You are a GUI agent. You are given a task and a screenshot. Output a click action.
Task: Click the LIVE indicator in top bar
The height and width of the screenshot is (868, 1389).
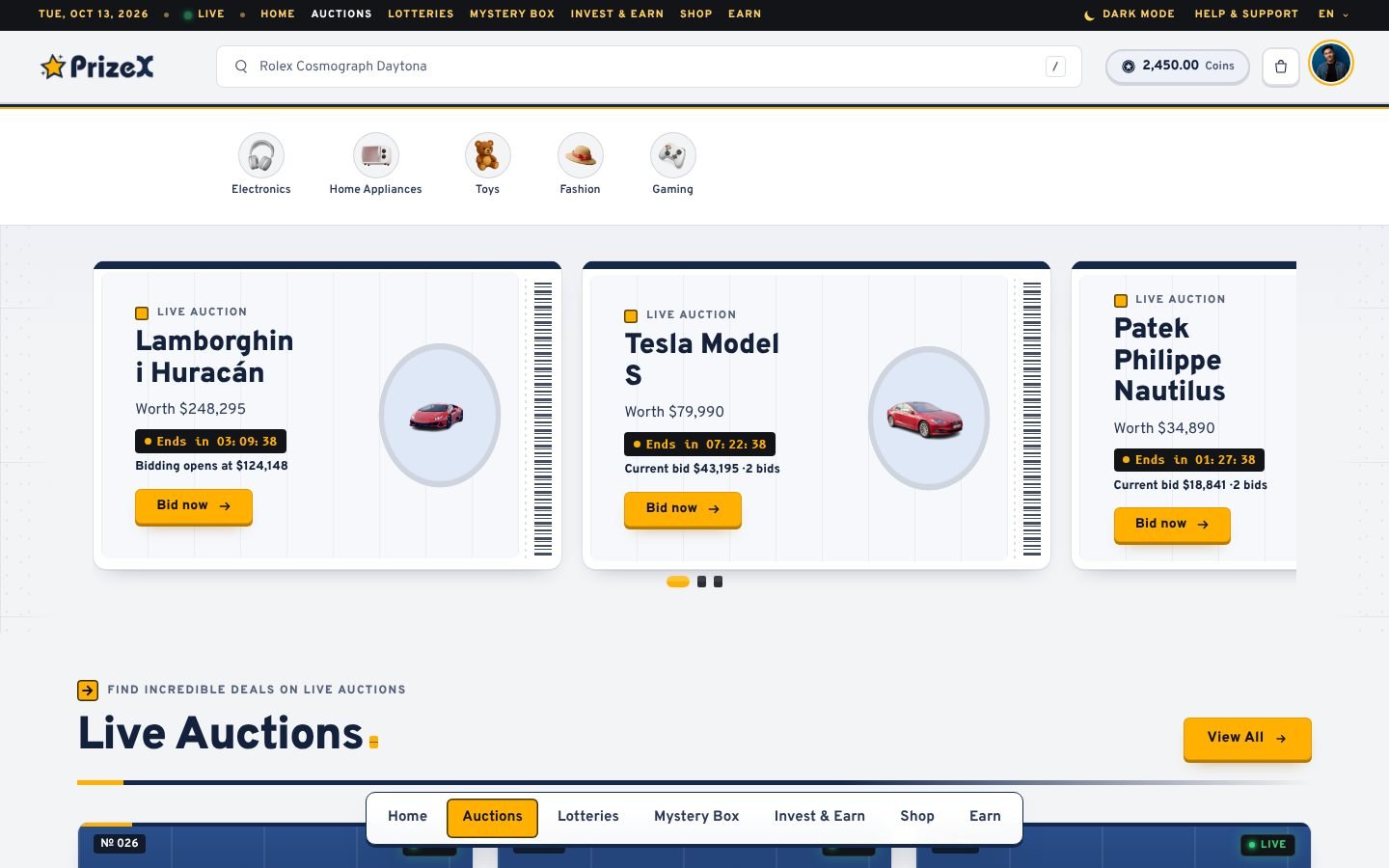pos(204,14)
